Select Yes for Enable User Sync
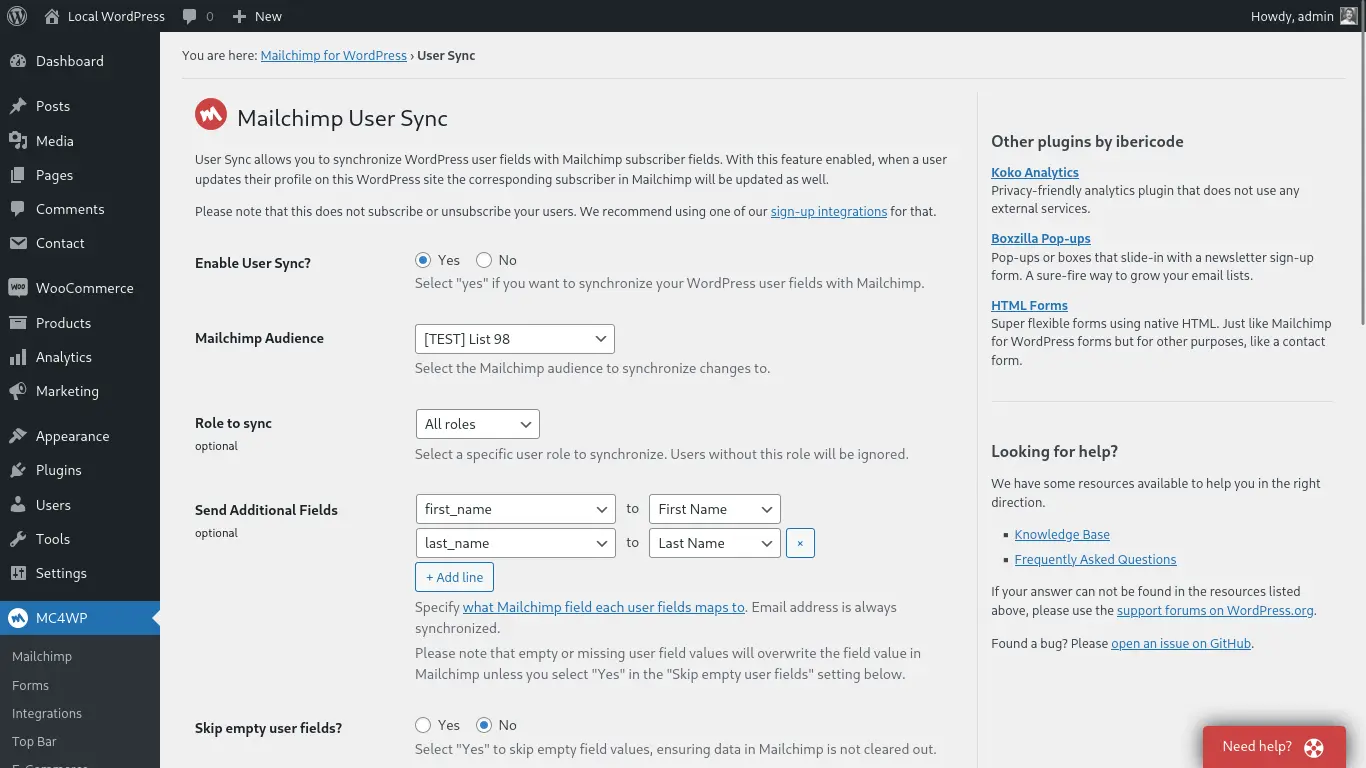This screenshot has width=1366, height=768. [x=423, y=260]
